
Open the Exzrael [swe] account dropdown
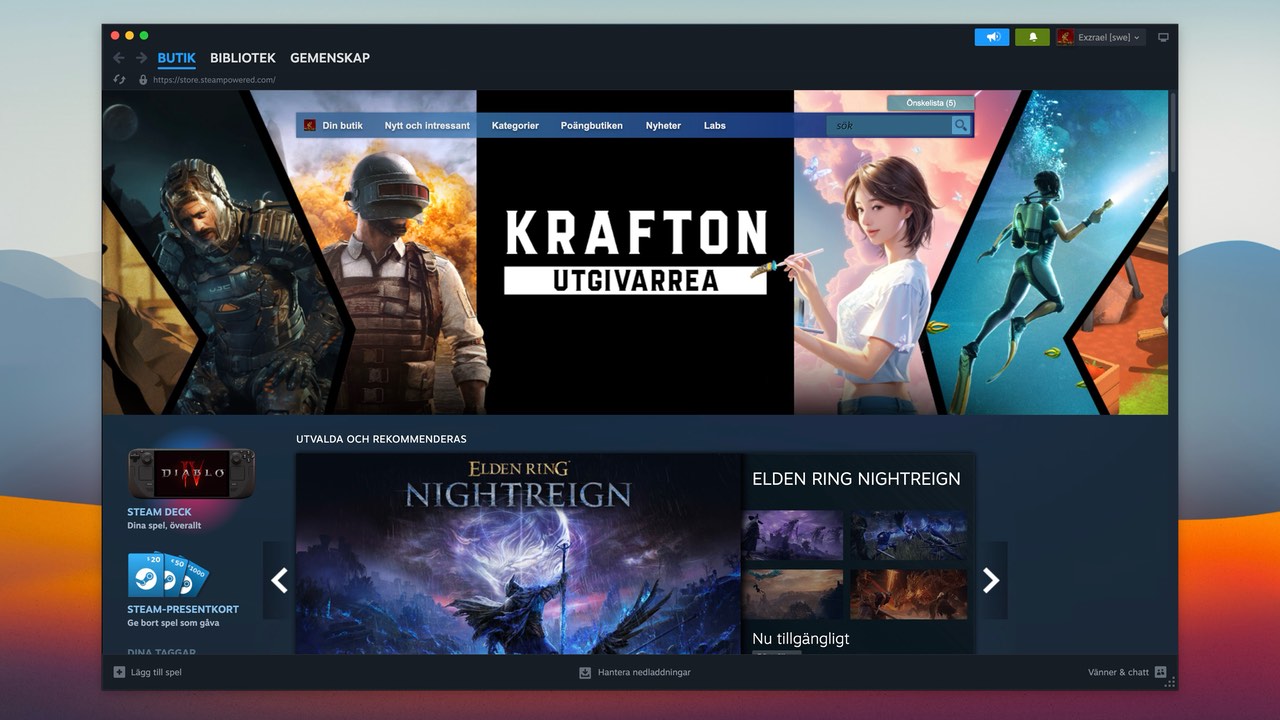point(1100,36)
